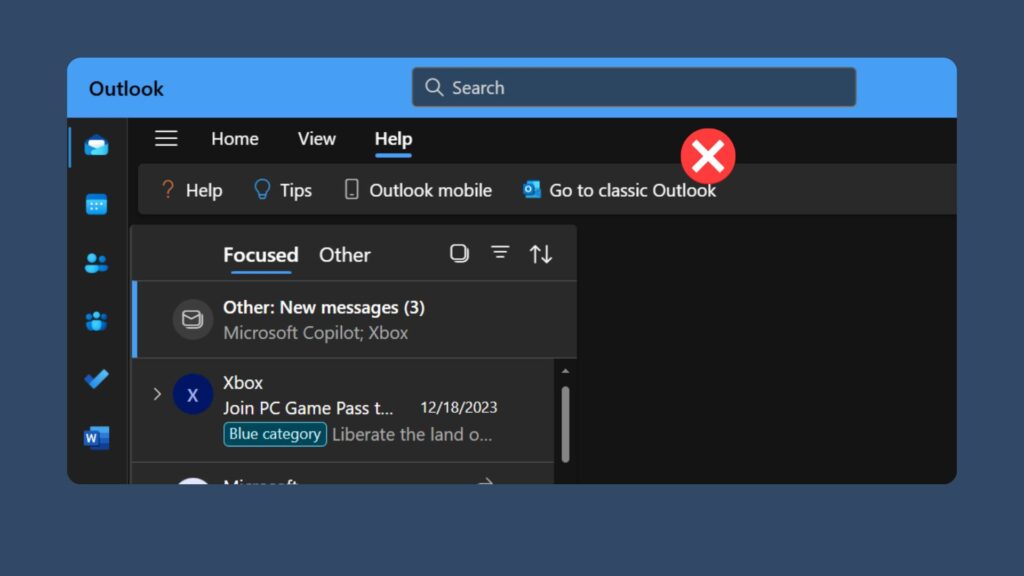Switch to the View tab
Screen dimensions: 1024x576
click(x=316, y=139)
